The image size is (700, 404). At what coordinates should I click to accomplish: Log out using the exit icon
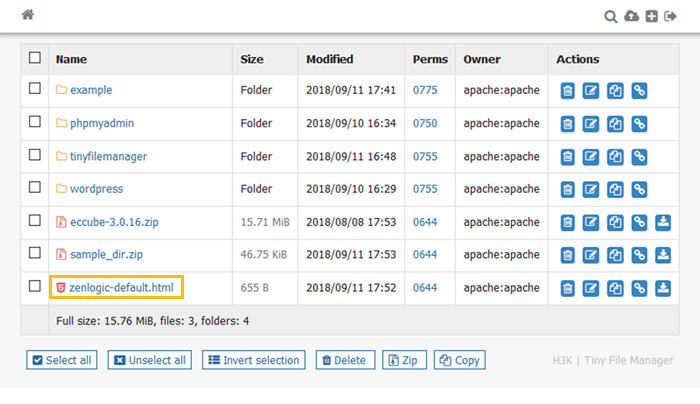(671, 16)
